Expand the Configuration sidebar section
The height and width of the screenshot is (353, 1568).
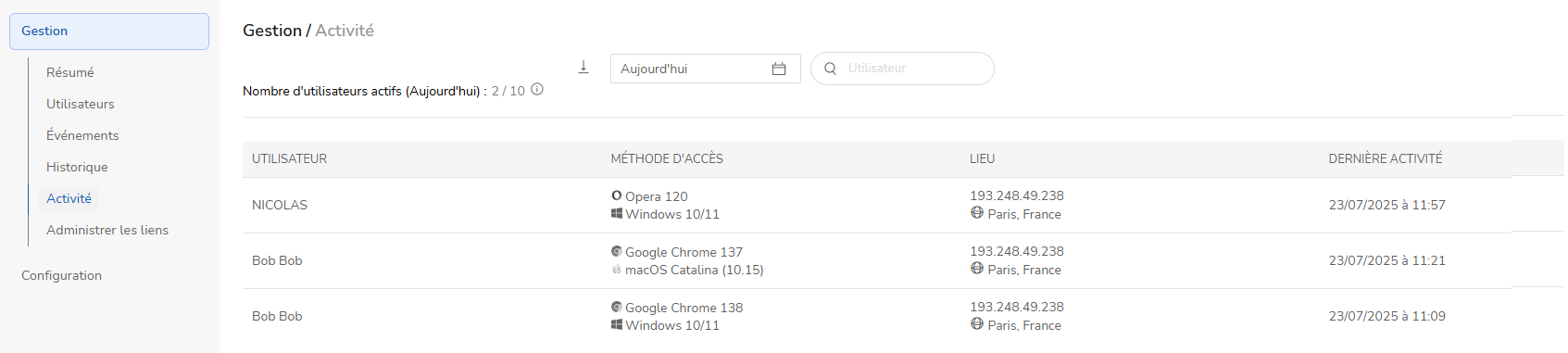(62, 275)
